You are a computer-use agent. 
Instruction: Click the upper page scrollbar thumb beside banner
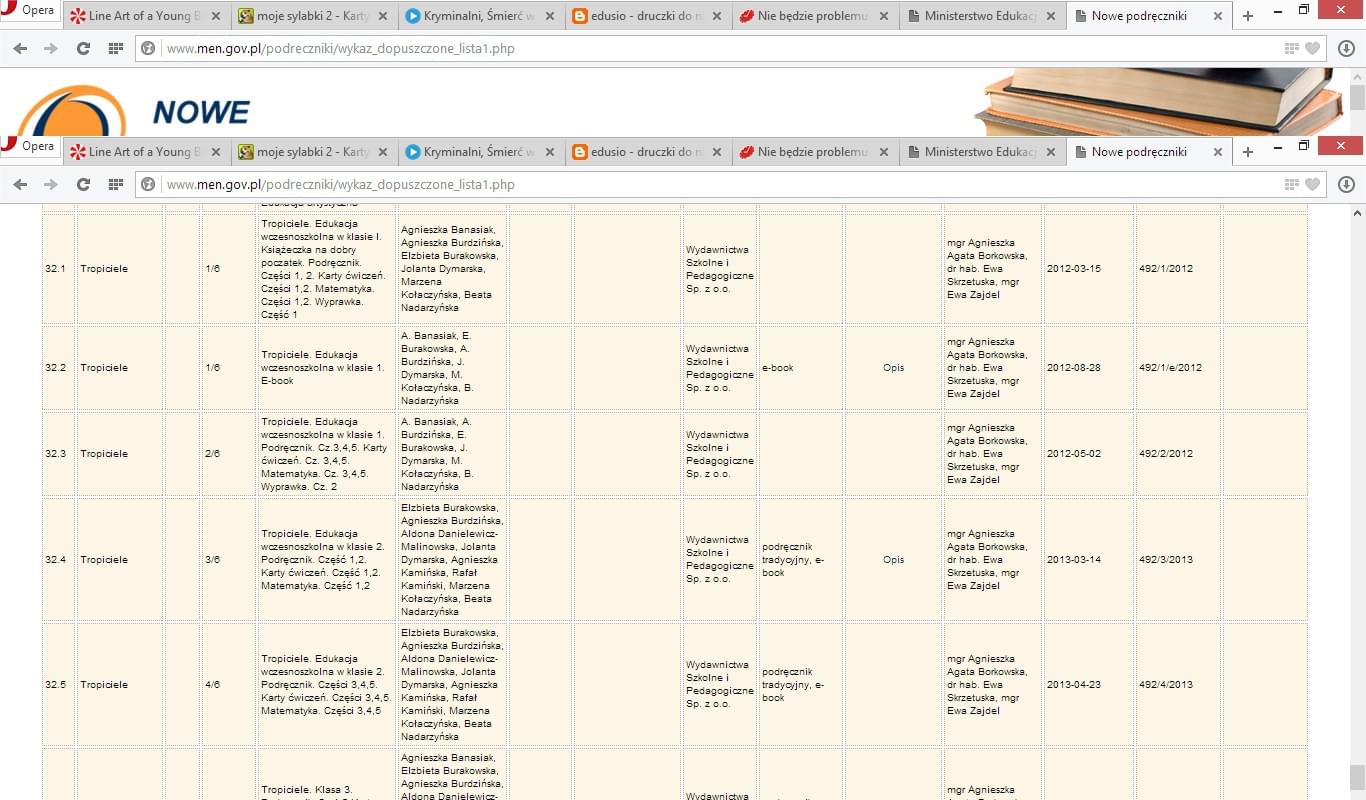click(x=1357, y=97)
